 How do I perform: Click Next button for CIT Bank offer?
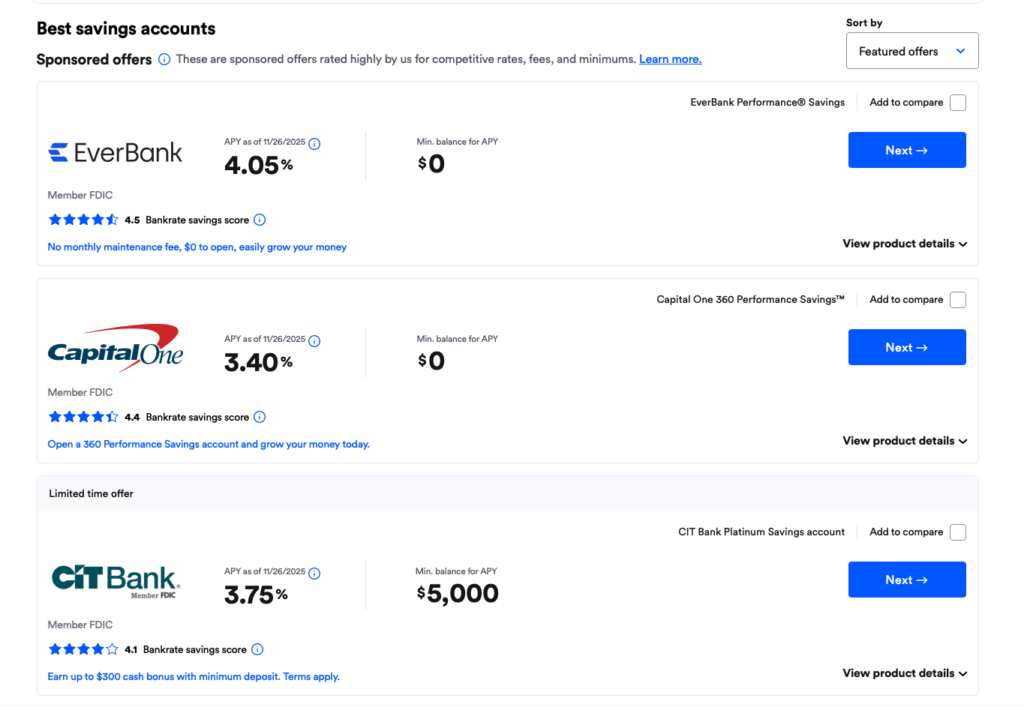pos(906,580)
